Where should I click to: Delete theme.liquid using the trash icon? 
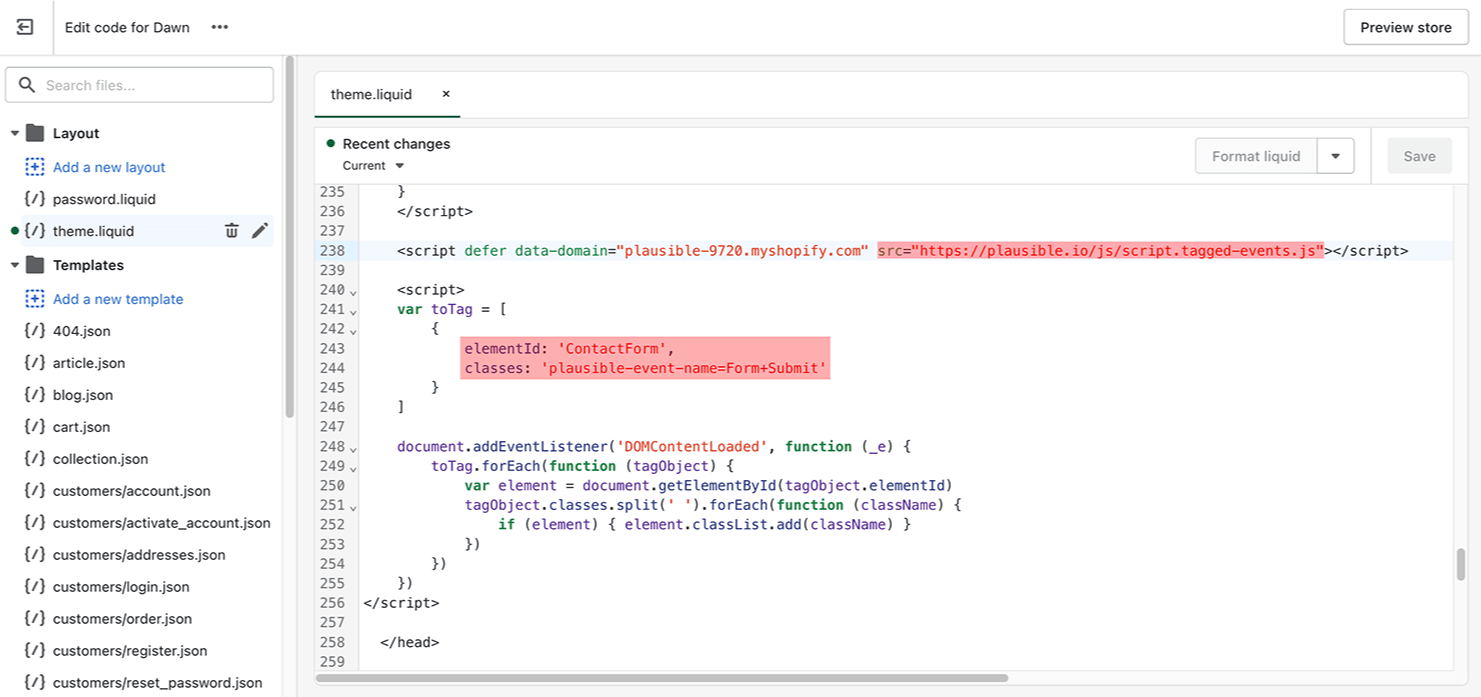point(232,231)
